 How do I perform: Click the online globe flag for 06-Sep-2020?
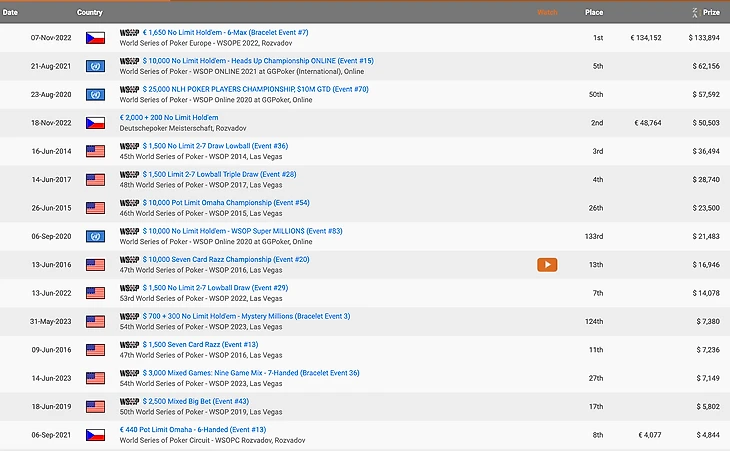[95, 236]
